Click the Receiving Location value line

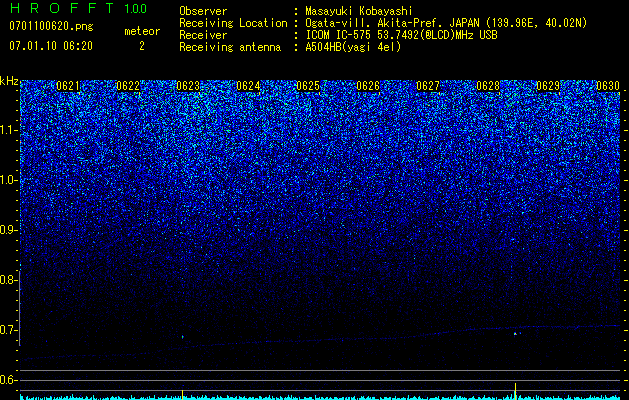[446, 23]
